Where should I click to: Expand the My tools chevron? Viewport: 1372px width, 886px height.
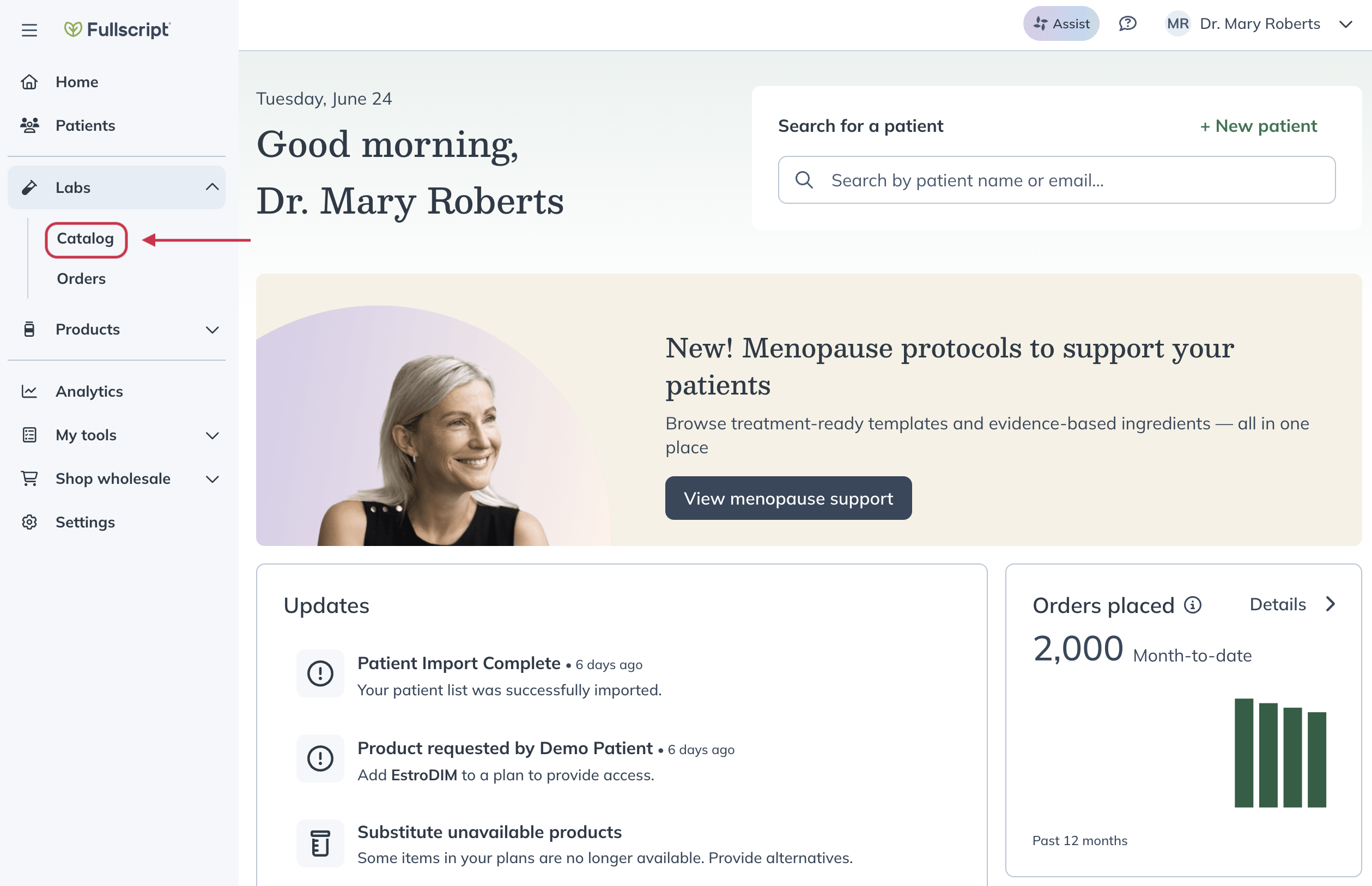click(x=213, y=435)
